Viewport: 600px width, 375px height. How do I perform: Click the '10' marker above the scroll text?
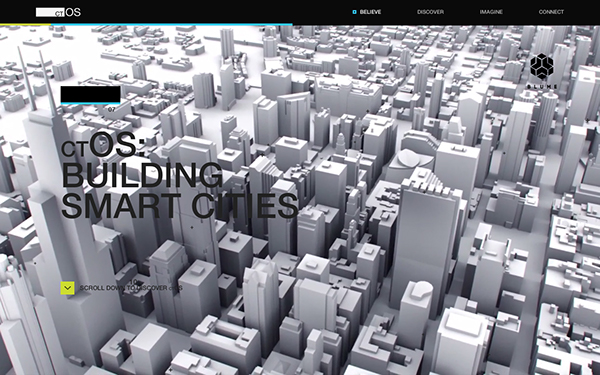[134, 282]
